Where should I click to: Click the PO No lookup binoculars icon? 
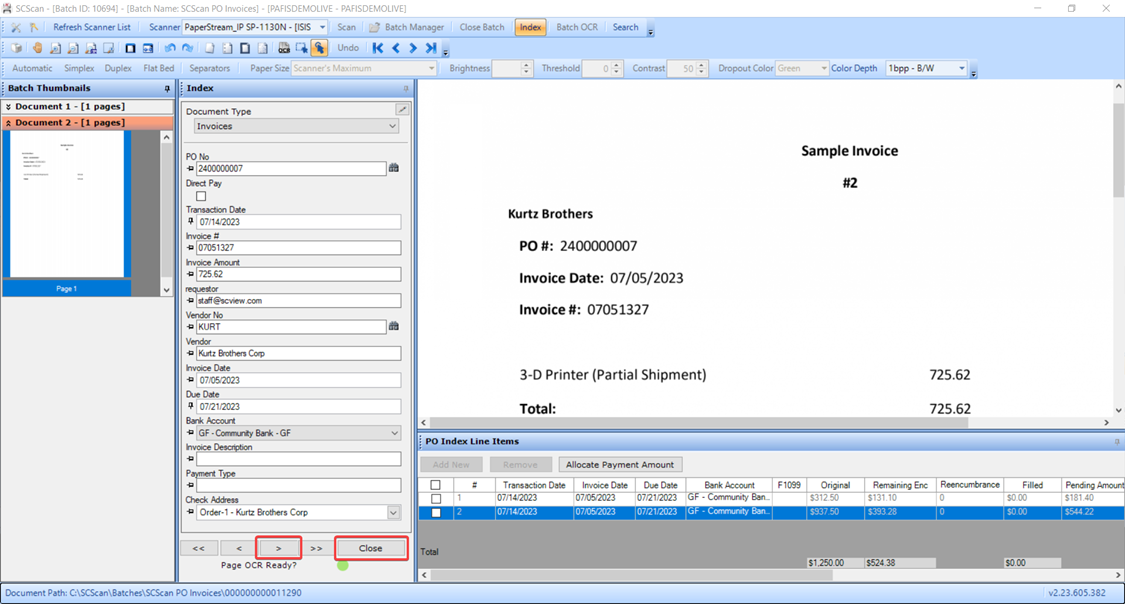394,168
